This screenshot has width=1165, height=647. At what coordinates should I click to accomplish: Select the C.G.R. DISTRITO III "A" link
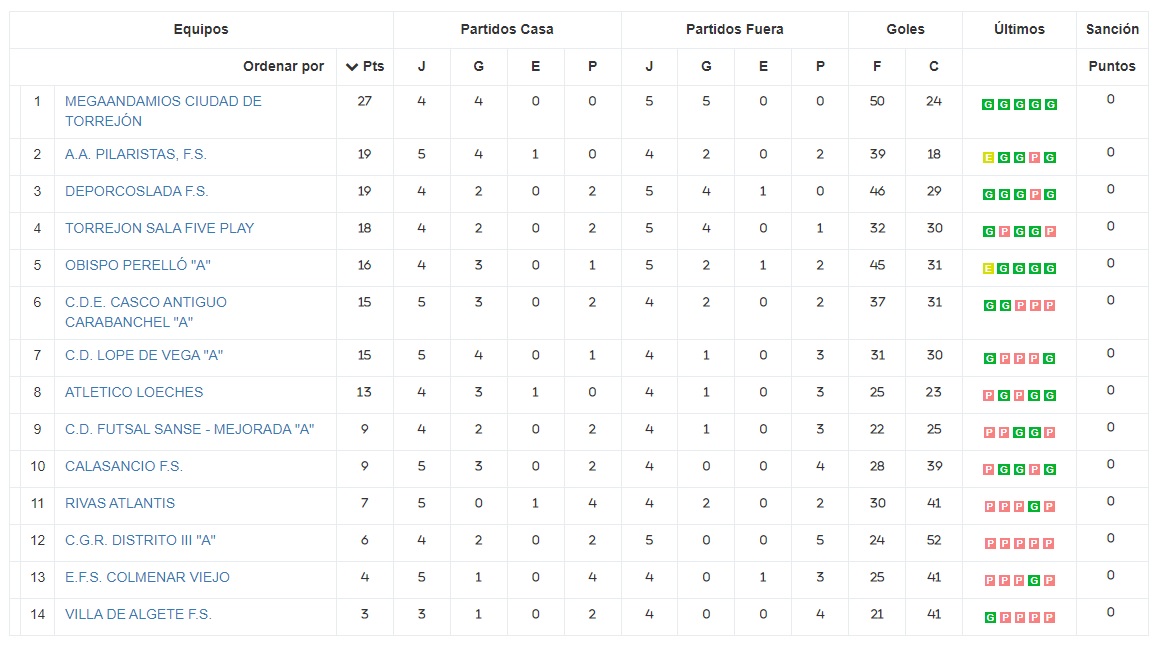click(x=140, y=540)
